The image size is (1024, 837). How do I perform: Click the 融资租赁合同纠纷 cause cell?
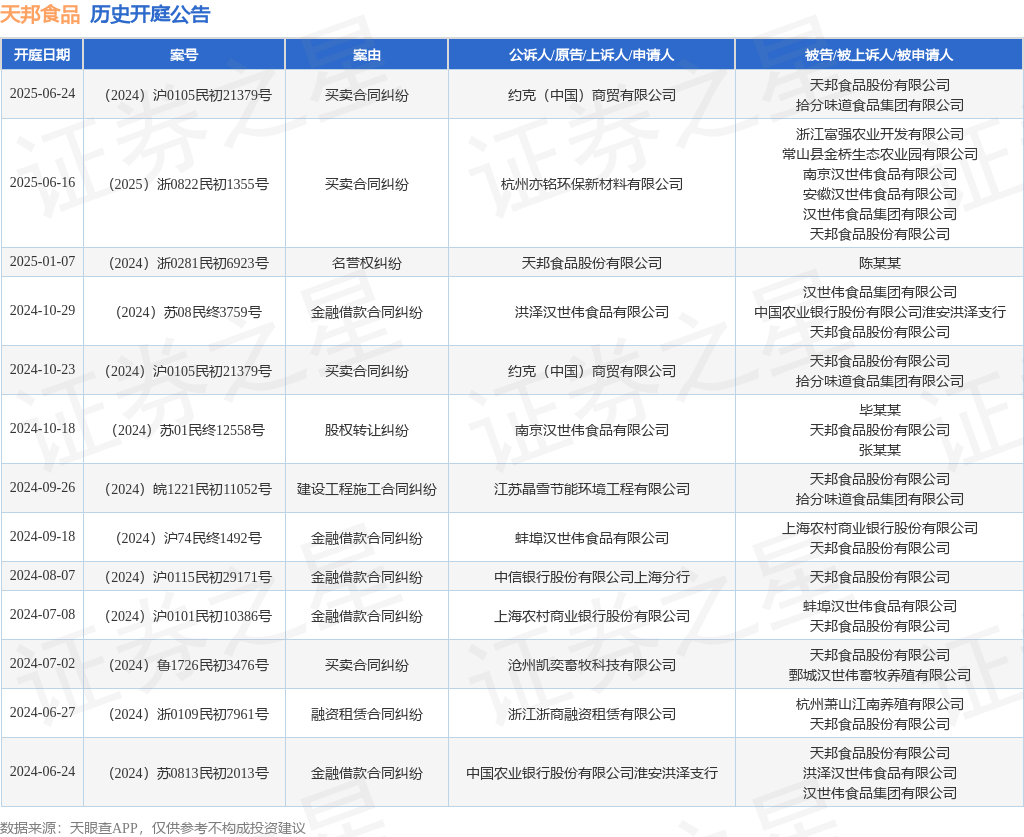click(366, 714)
